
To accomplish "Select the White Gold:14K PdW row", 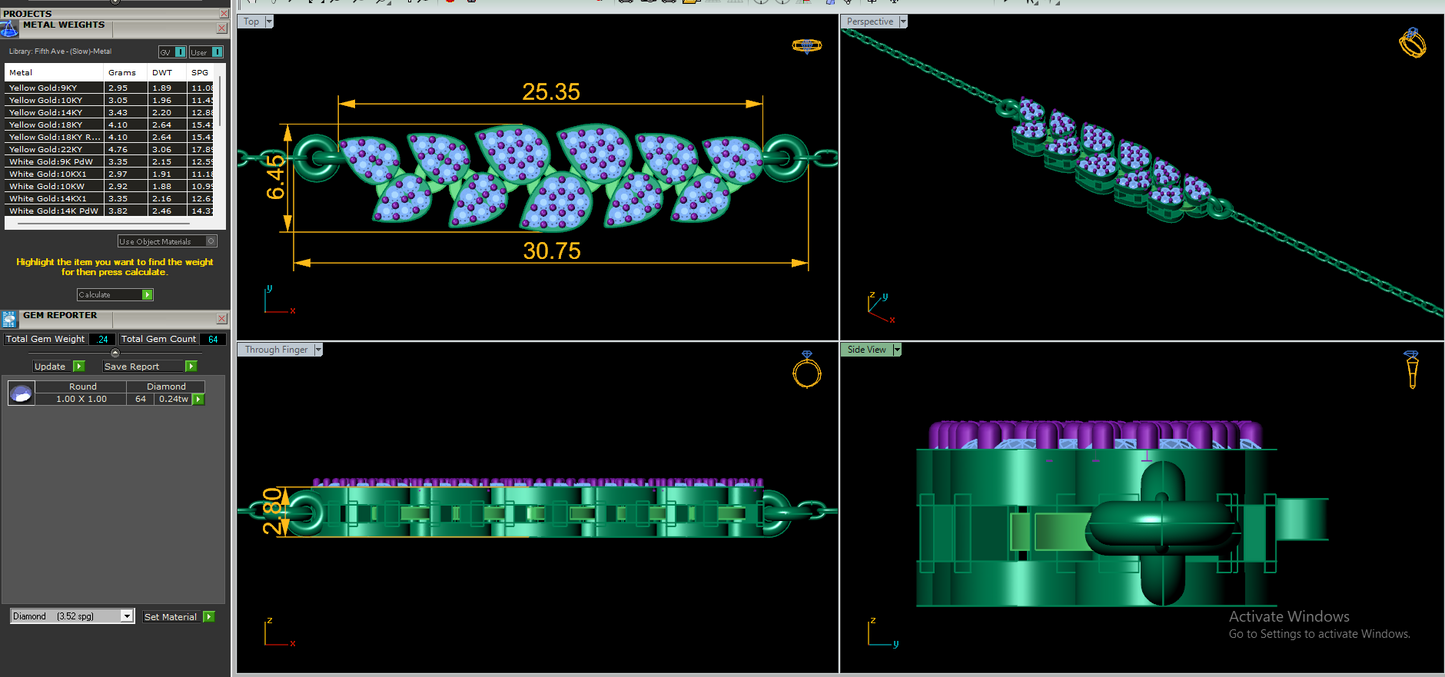I will point(111,211).
